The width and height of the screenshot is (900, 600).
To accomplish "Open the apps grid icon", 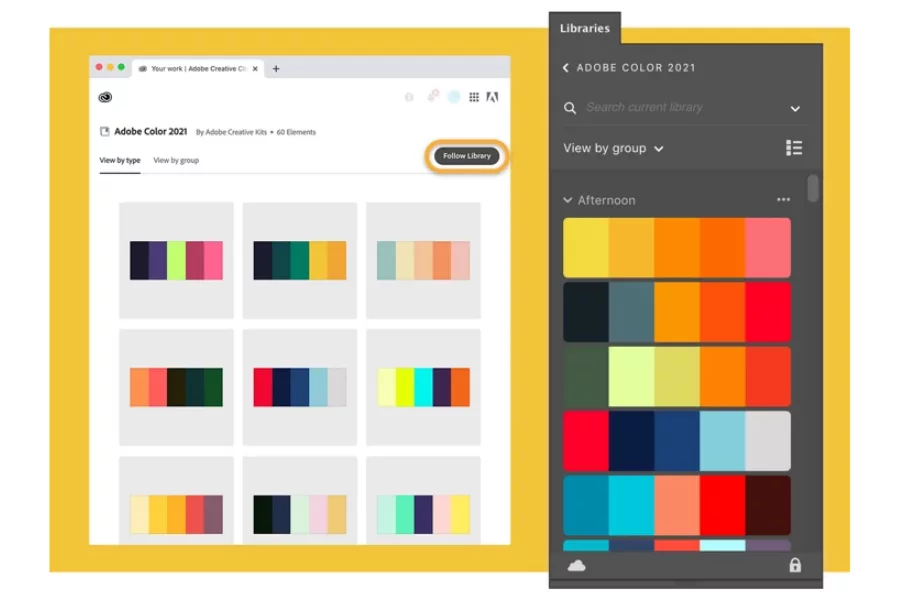I will tap(474, 97).
